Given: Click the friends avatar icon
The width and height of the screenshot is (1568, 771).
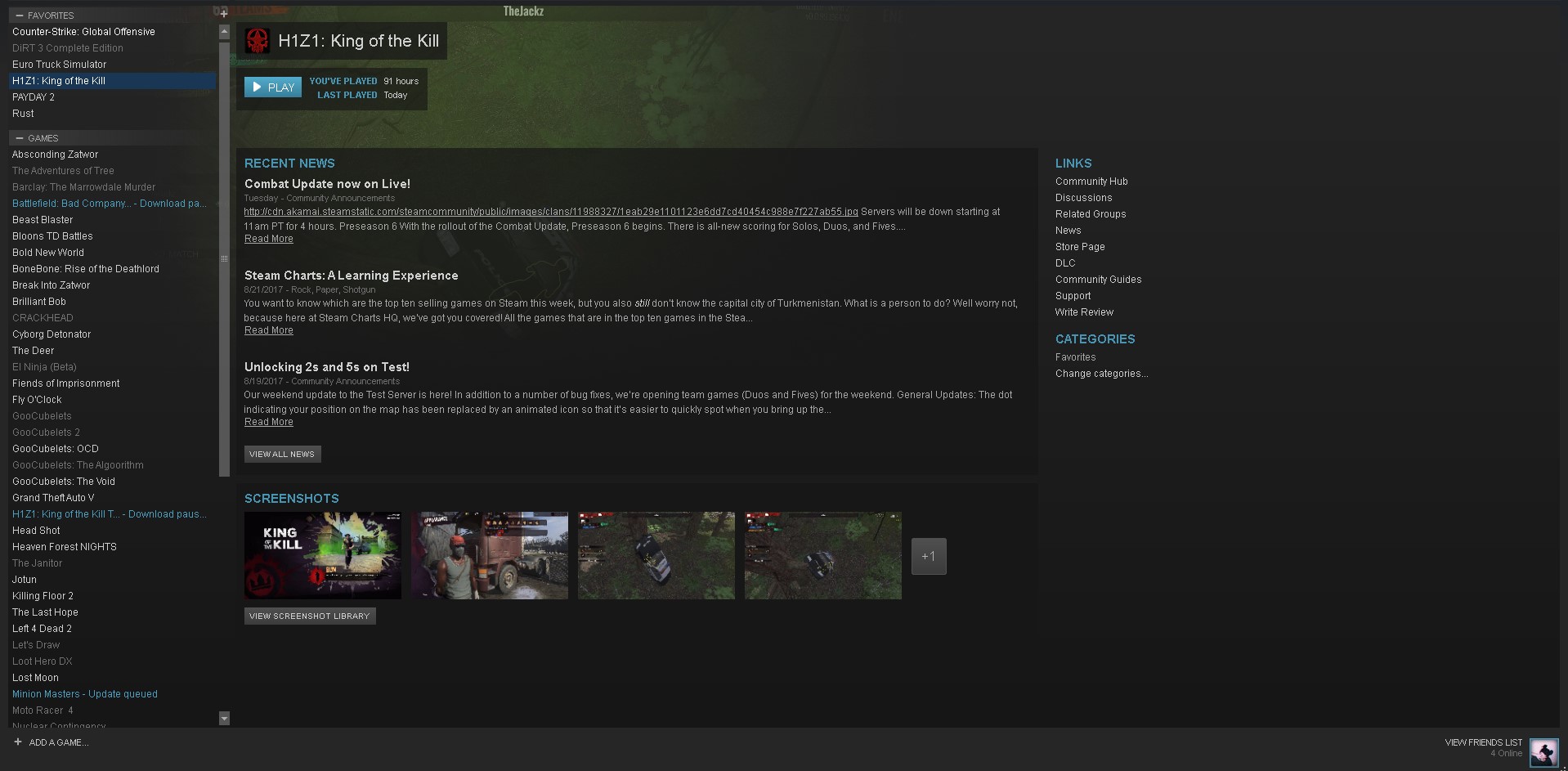Looking at the screenshot, I should tap(1543, 751).
